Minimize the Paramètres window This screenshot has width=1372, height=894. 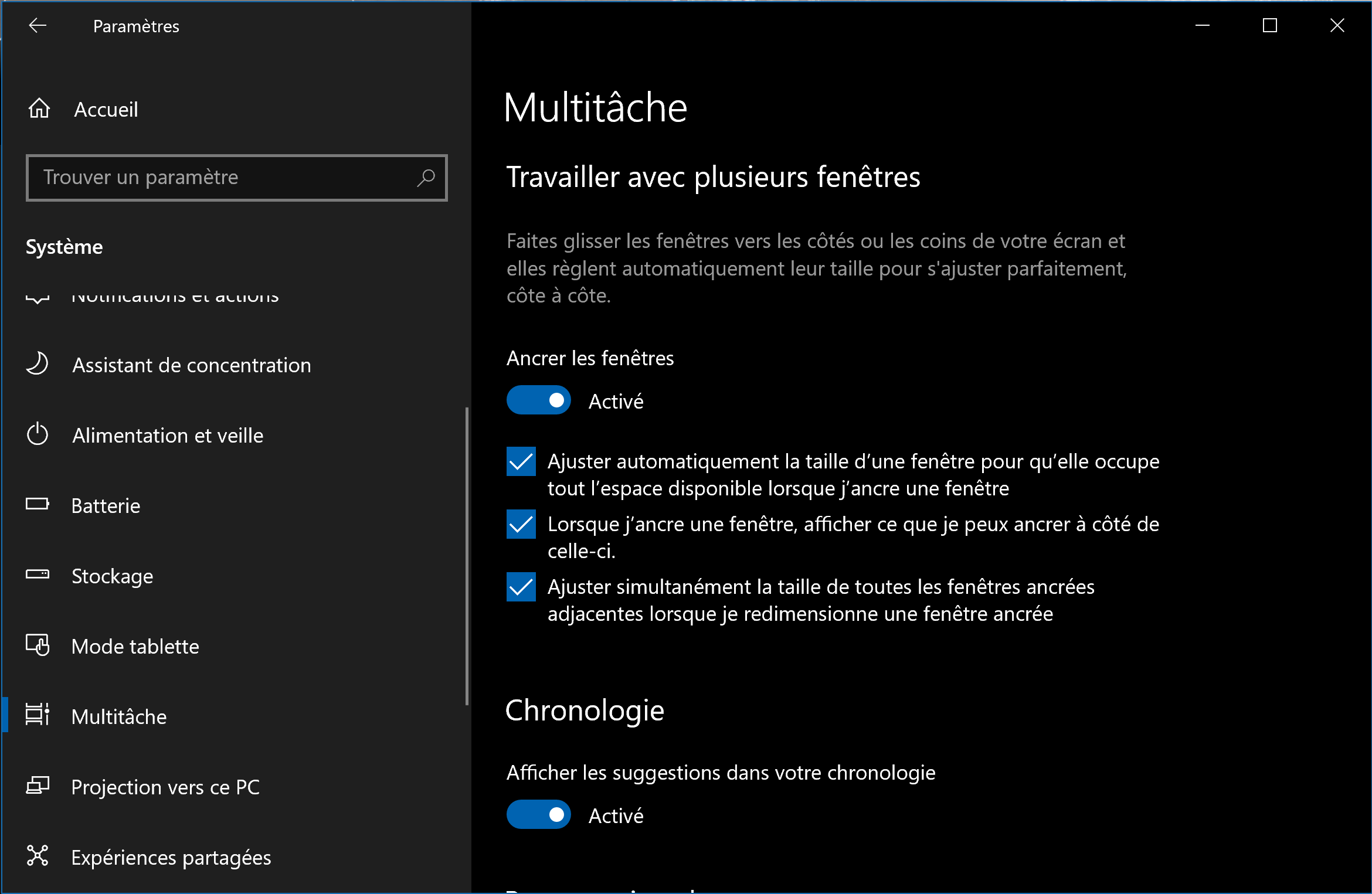[x=1203, y=26]
